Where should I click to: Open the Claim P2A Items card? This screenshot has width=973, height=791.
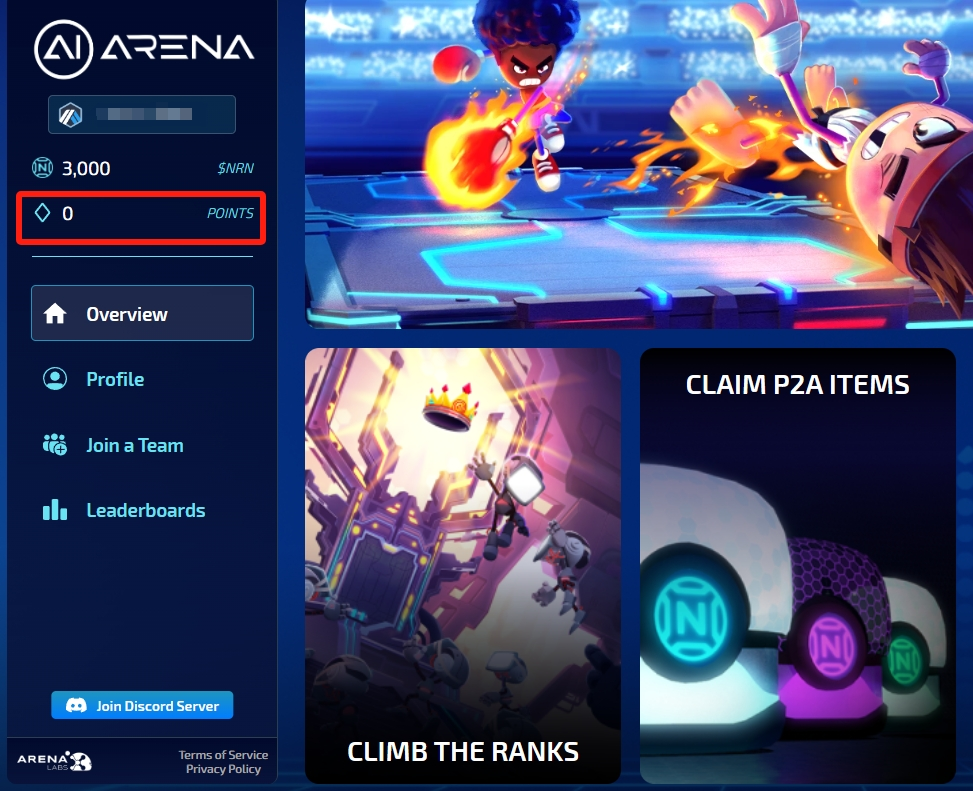tap(798, 566)
